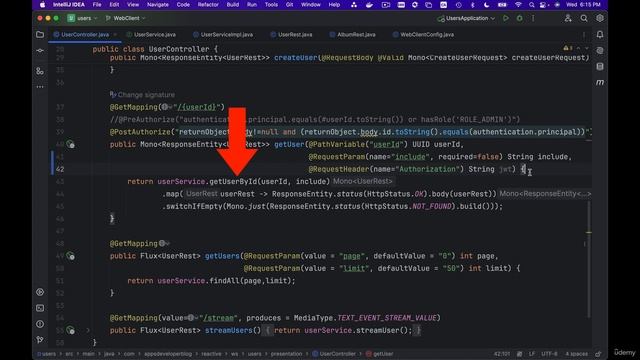
Task: Open UTF-8 encoding selector
Action: [x=549, y=354]
